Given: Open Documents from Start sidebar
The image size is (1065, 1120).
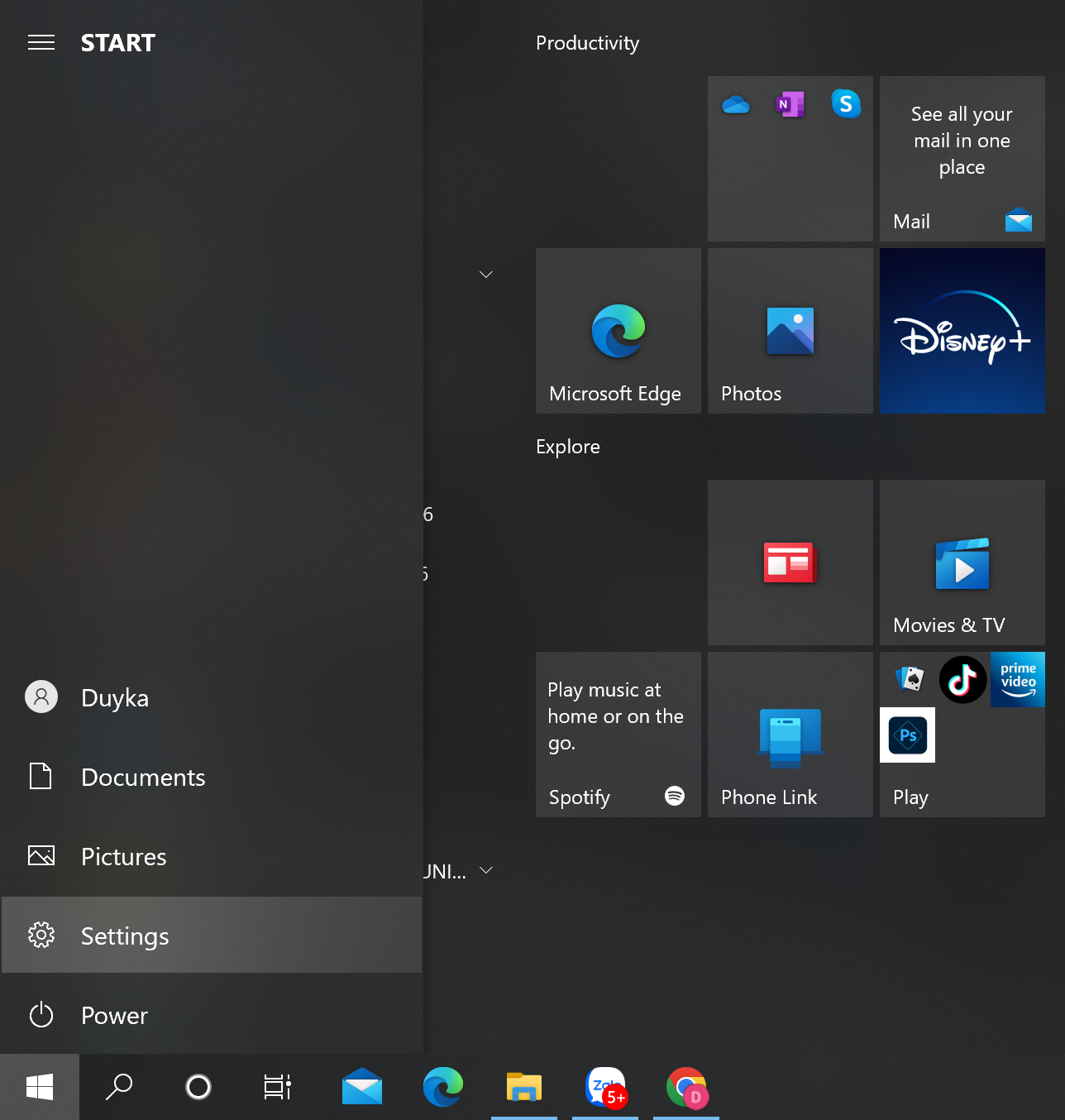Looking at the screenshot, I should tap(212, 777).
